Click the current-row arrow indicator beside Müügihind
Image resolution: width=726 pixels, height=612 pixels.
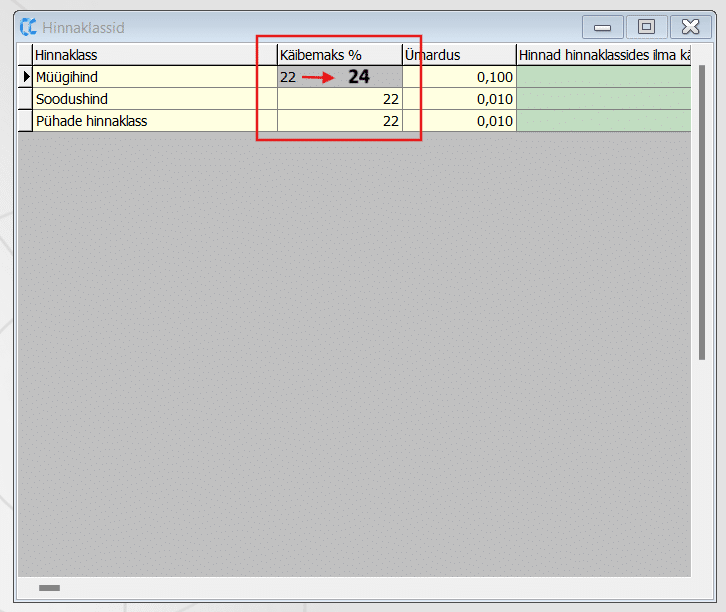click(x=26, y=76)
